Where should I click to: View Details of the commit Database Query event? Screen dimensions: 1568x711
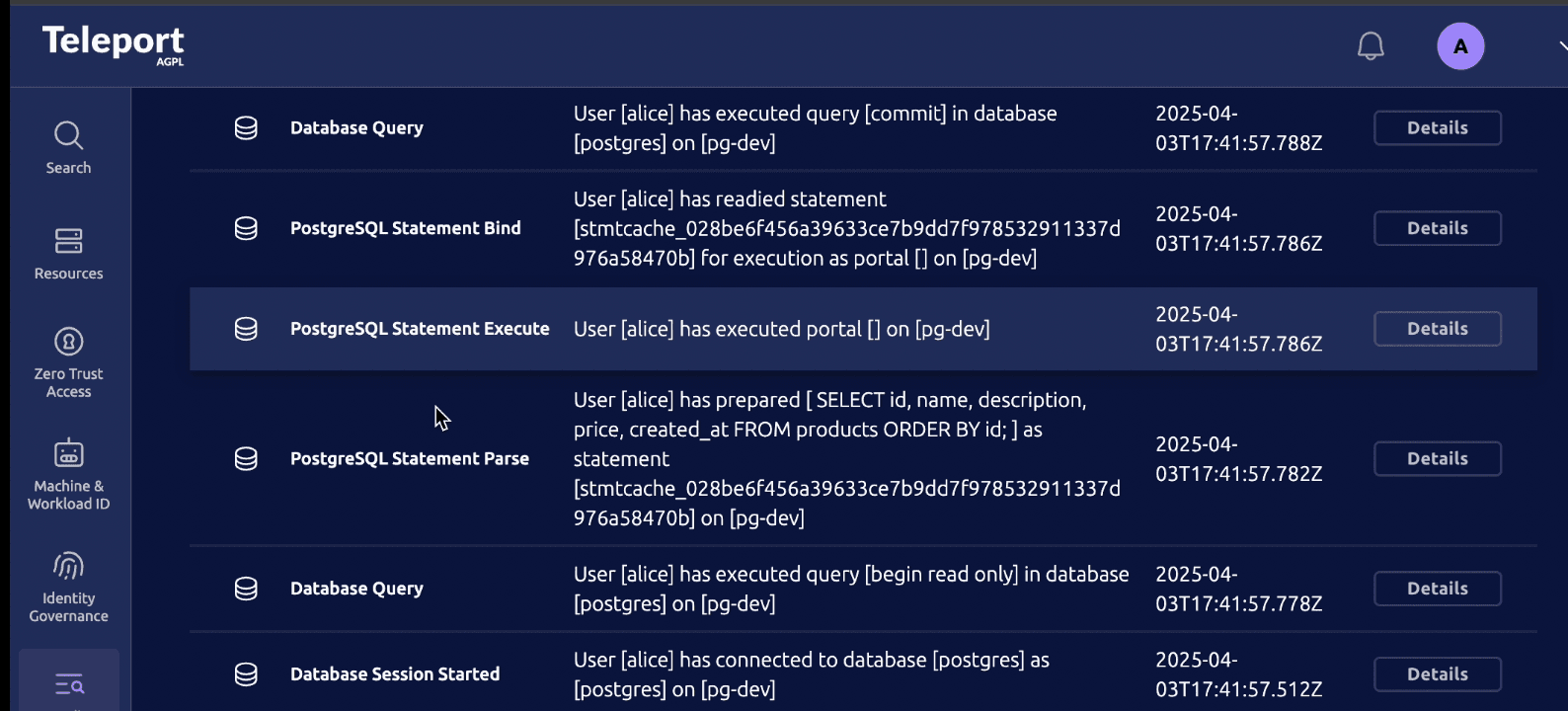pos(1437,127)
